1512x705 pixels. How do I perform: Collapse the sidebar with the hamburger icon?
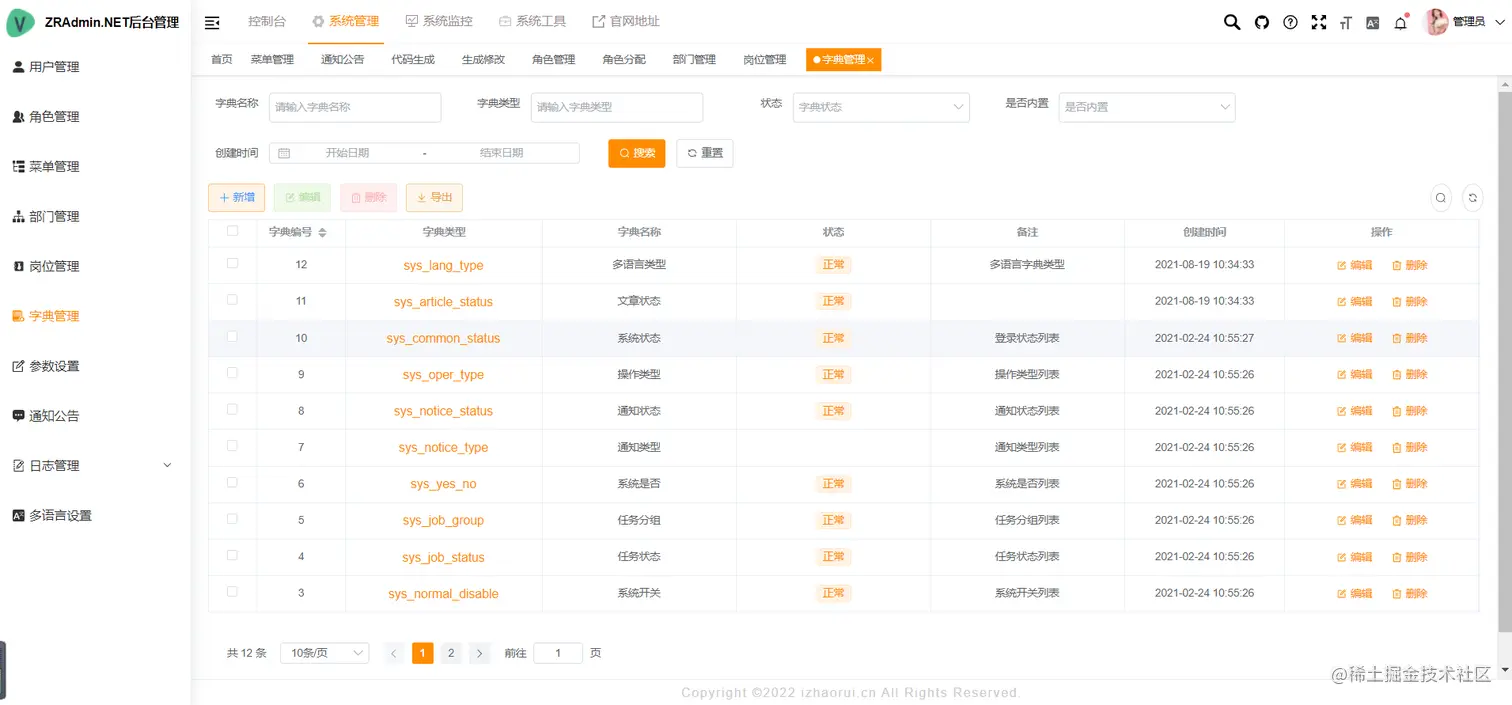click(212, 22)
